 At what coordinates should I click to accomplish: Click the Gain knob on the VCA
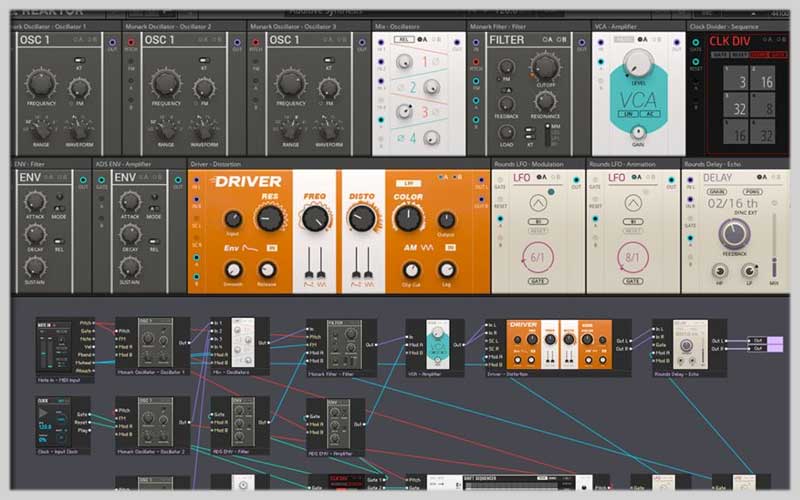(637, 133)
